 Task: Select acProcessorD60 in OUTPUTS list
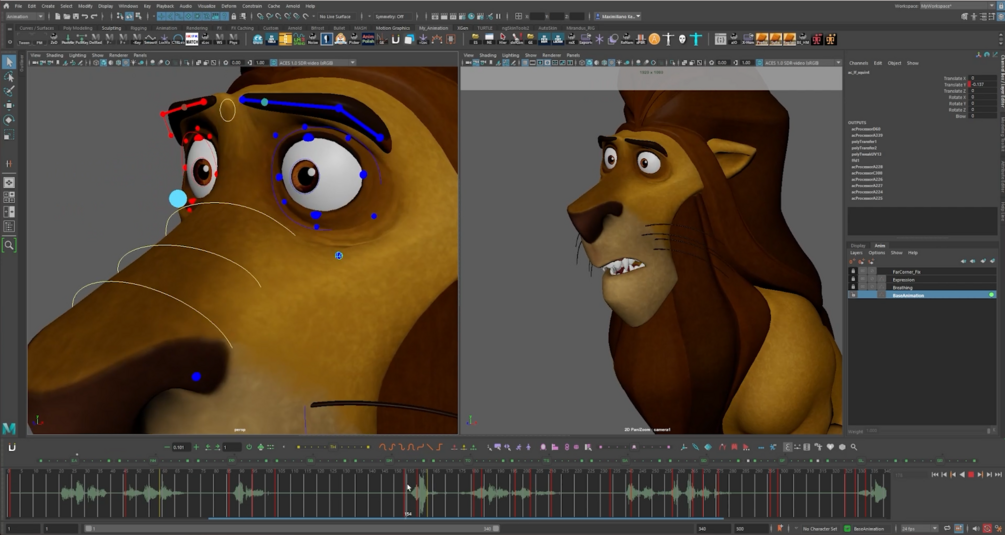tap(865, 129)
